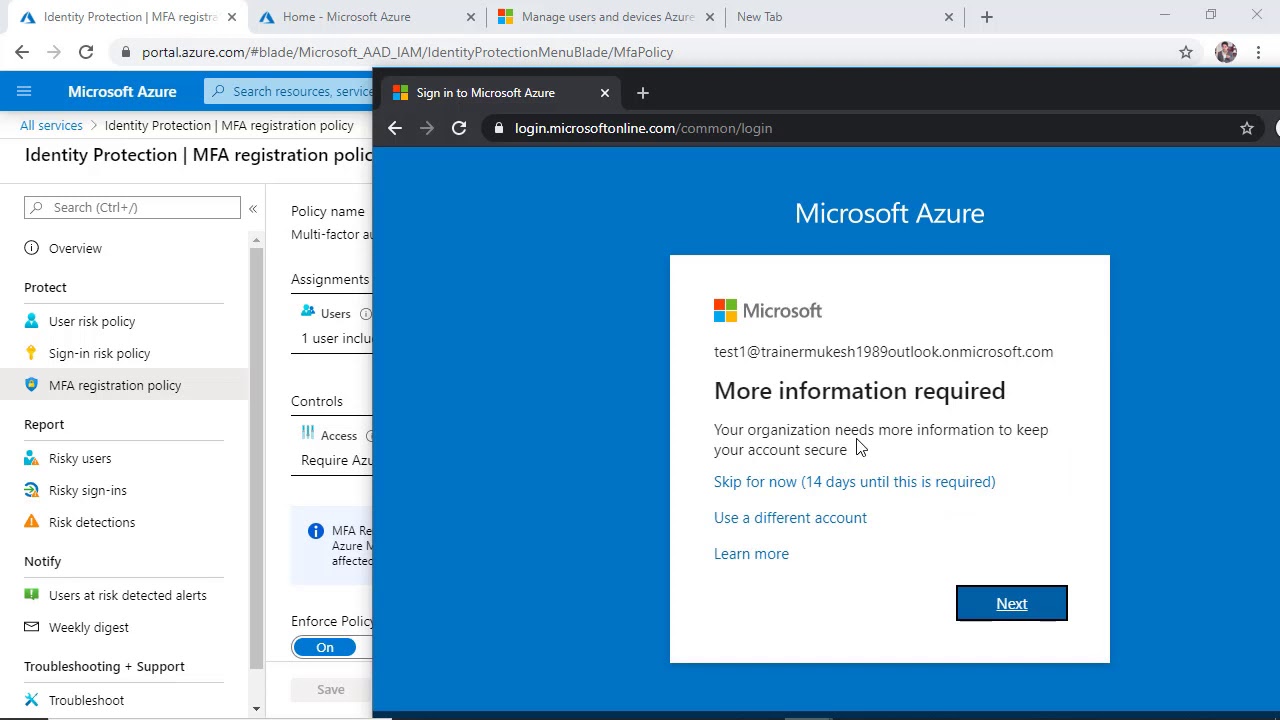Click the Access controls icon
Viewport: 1280px width, 720px height.
tap(308, 434)
